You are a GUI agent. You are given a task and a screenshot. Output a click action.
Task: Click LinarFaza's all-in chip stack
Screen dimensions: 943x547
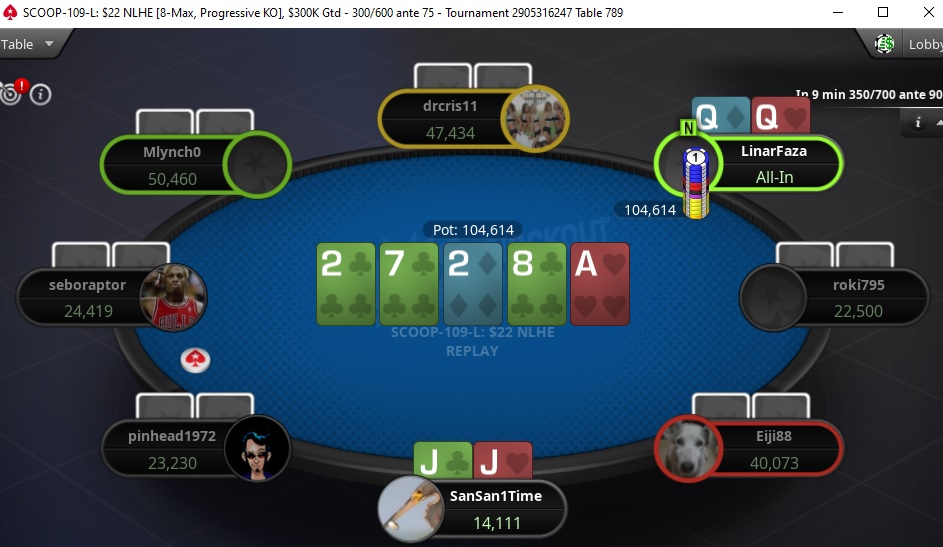[x=696, y=183]
